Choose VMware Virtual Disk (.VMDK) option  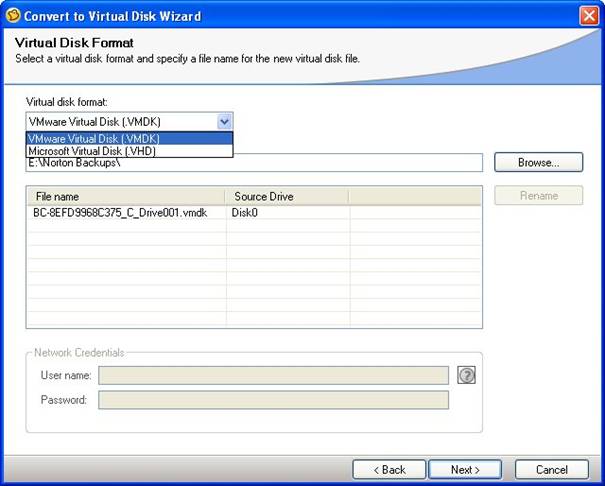tap(129, 138)
